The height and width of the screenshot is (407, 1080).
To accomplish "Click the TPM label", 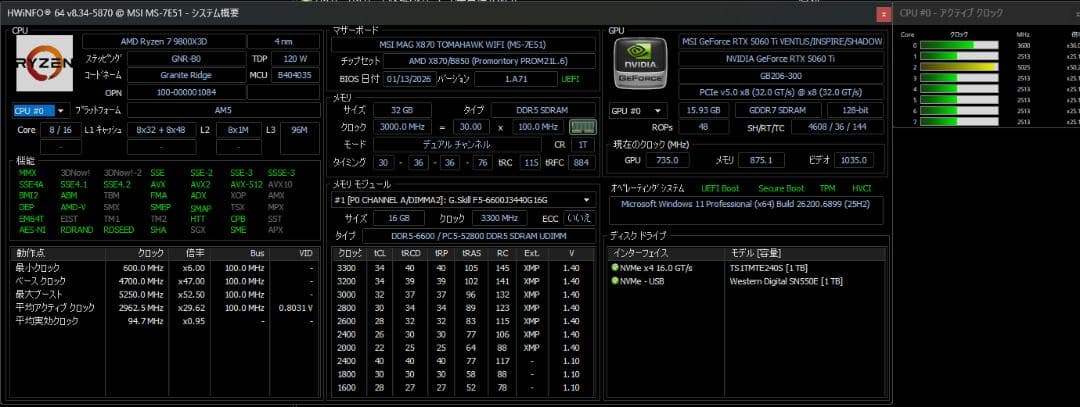I will pyautogui.click(x=827, y=188).
